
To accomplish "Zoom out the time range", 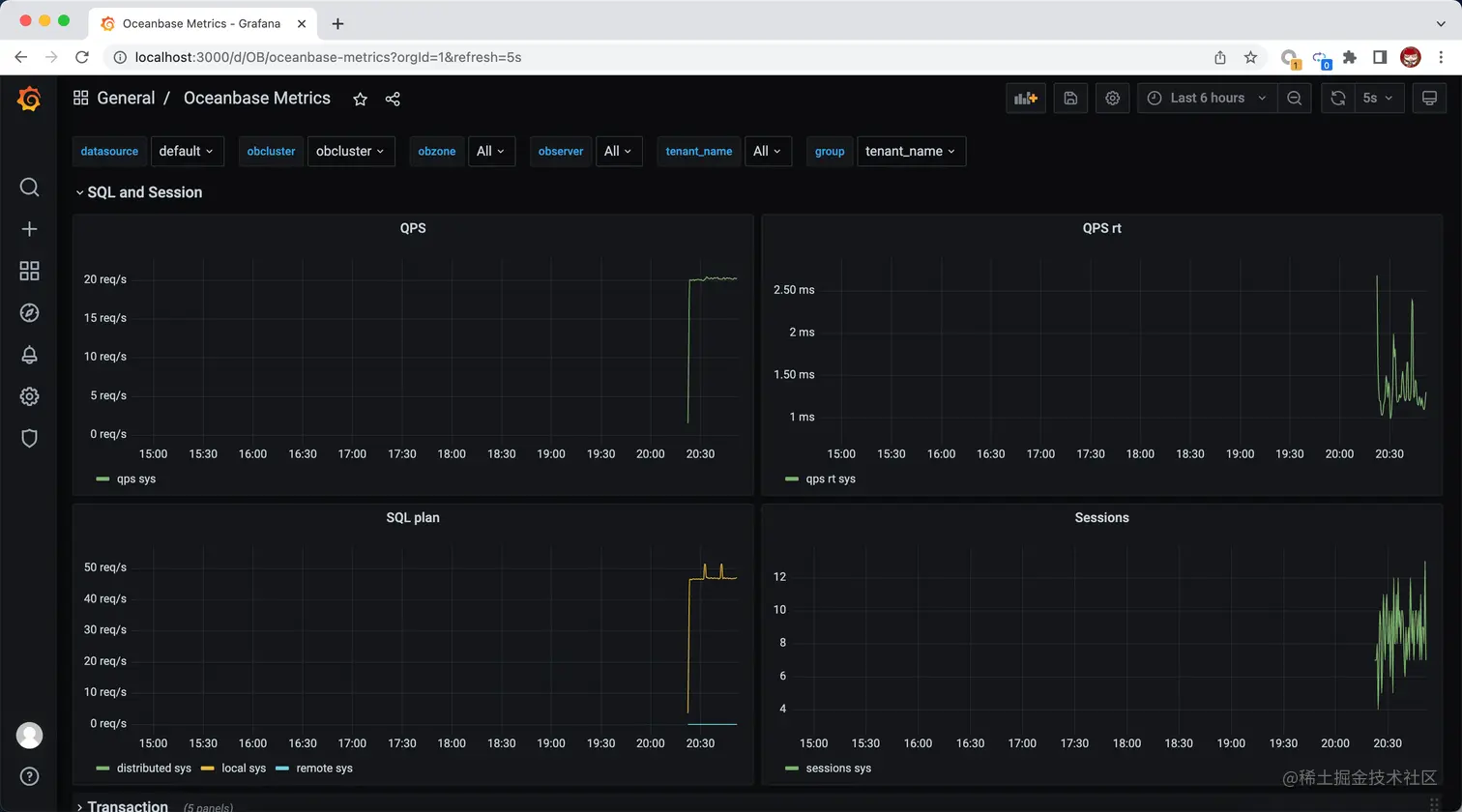I will click(x=1294, y=98).
